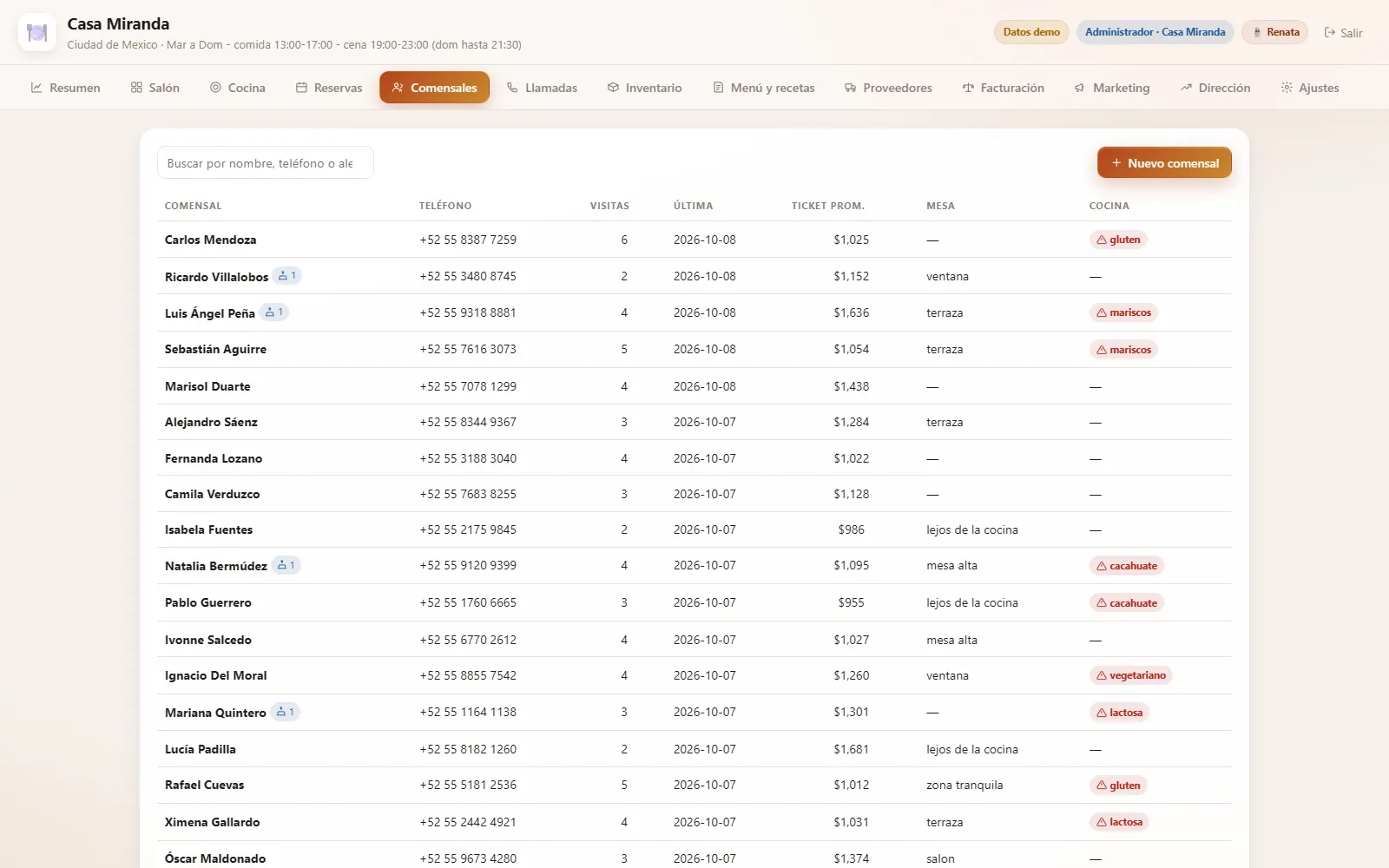
Task: Go to the Inventario tab
Action: pyautogui.click(x=644, y=88)
